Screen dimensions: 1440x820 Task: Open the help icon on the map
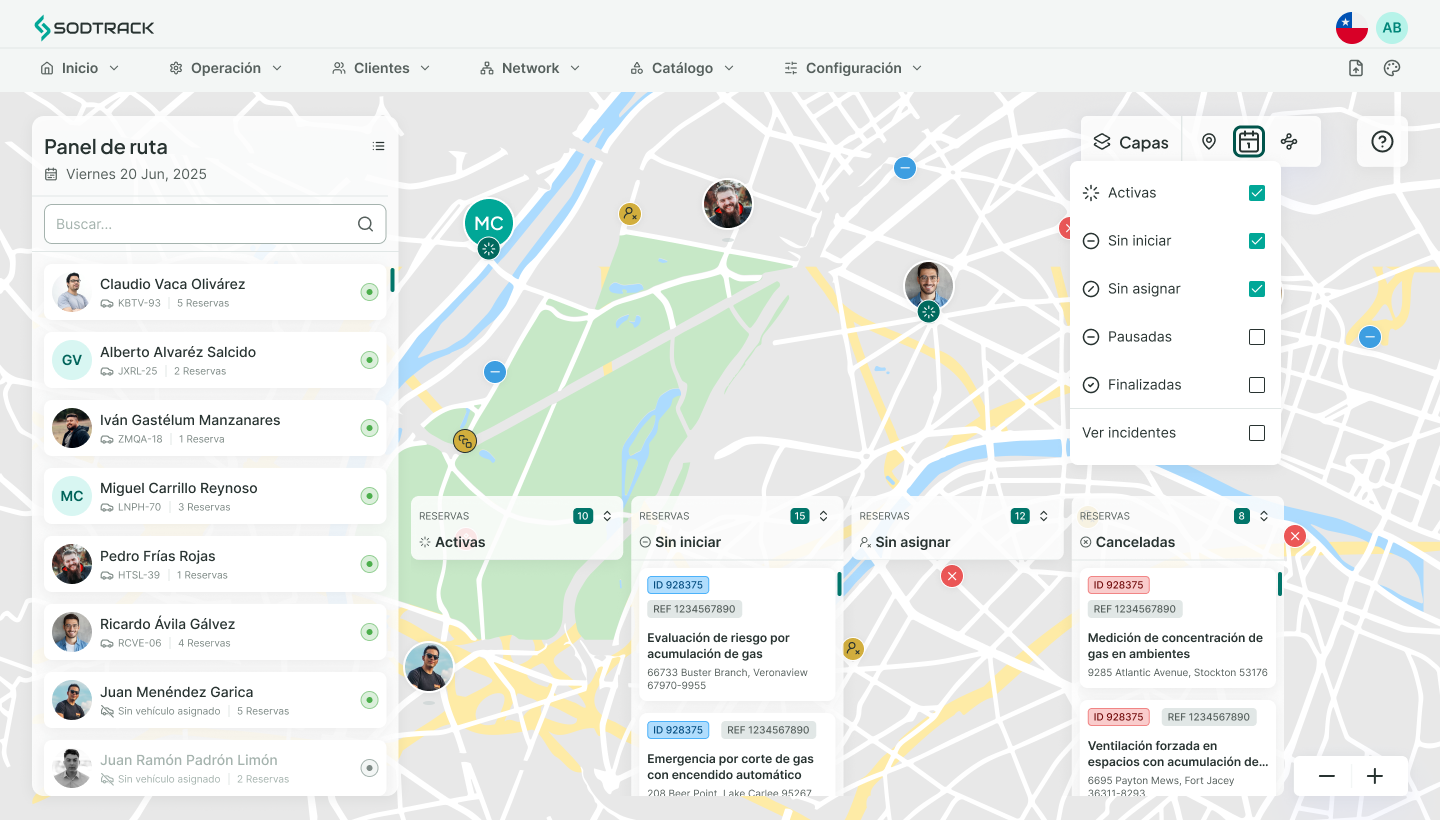pyautogui.click(x=1381, y=141)
